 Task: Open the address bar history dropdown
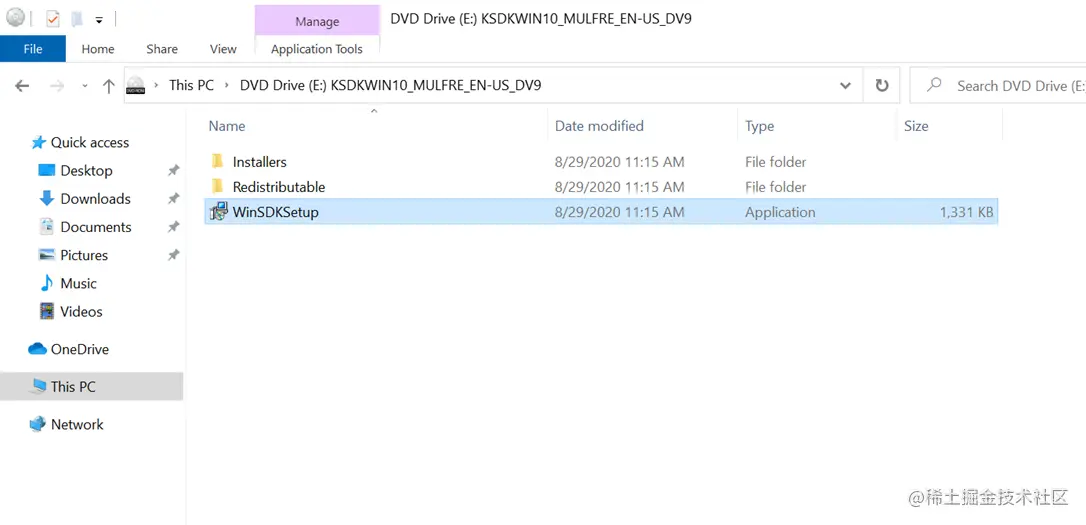point(846,86)
